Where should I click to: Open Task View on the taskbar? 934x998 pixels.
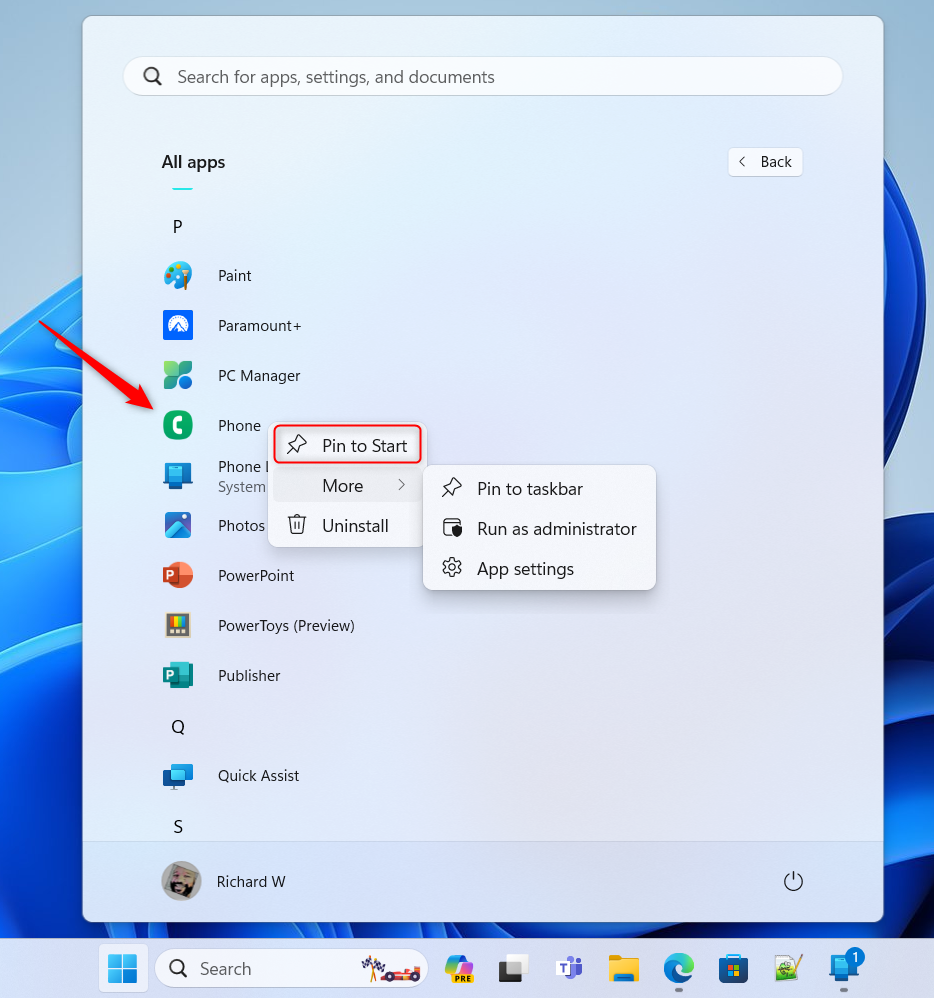point(514,969)
